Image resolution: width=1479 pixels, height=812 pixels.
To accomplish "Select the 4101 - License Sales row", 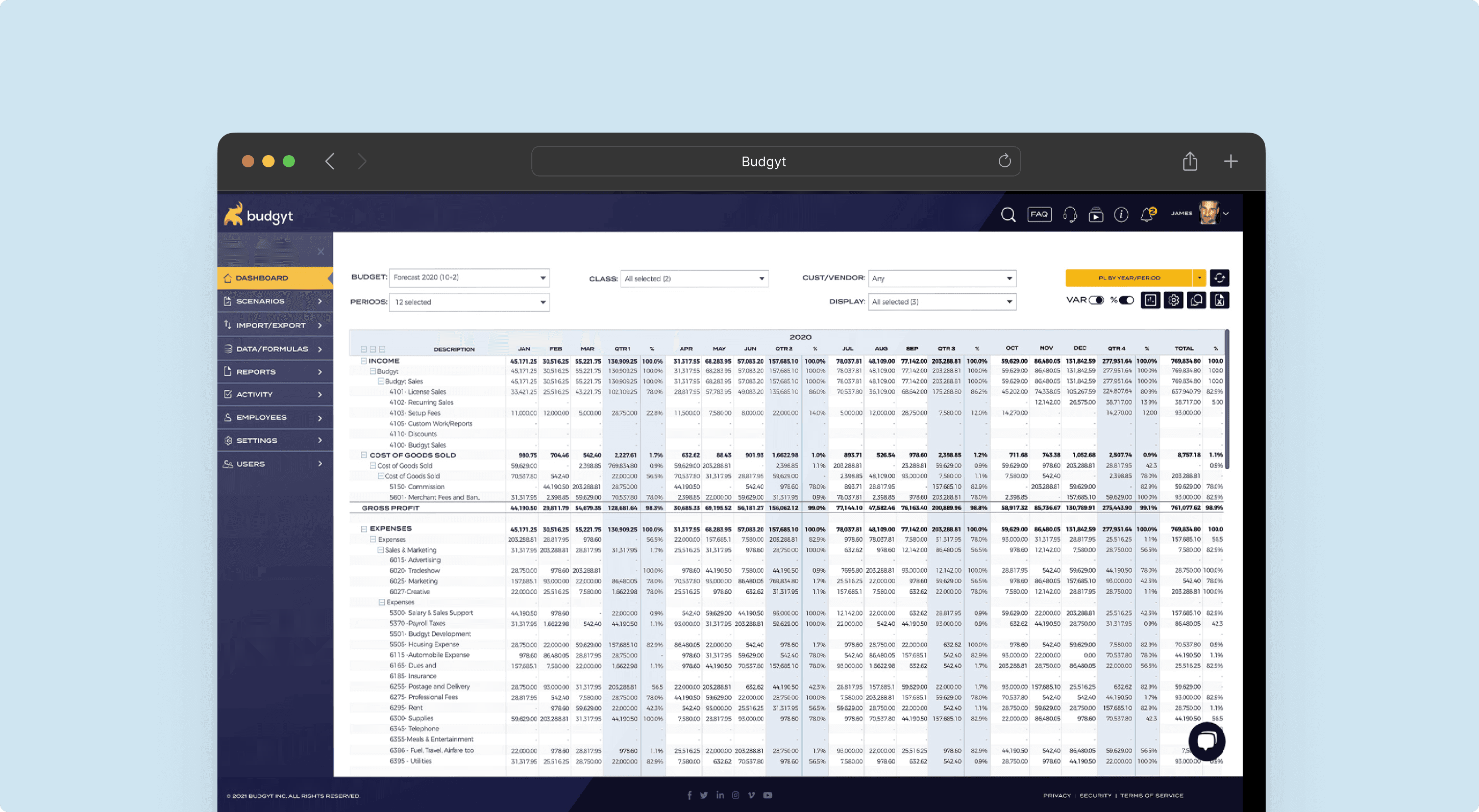I will pyautogui.click(x=786, y=392).
